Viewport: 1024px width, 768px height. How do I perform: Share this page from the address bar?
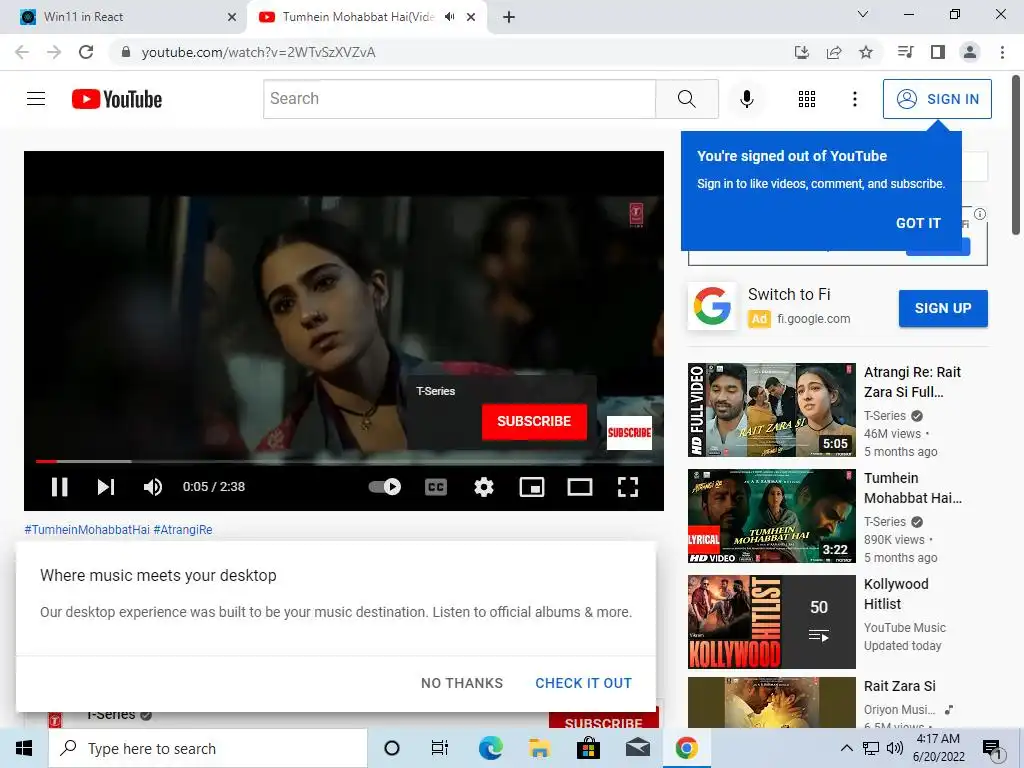click(x=834, y=52)
